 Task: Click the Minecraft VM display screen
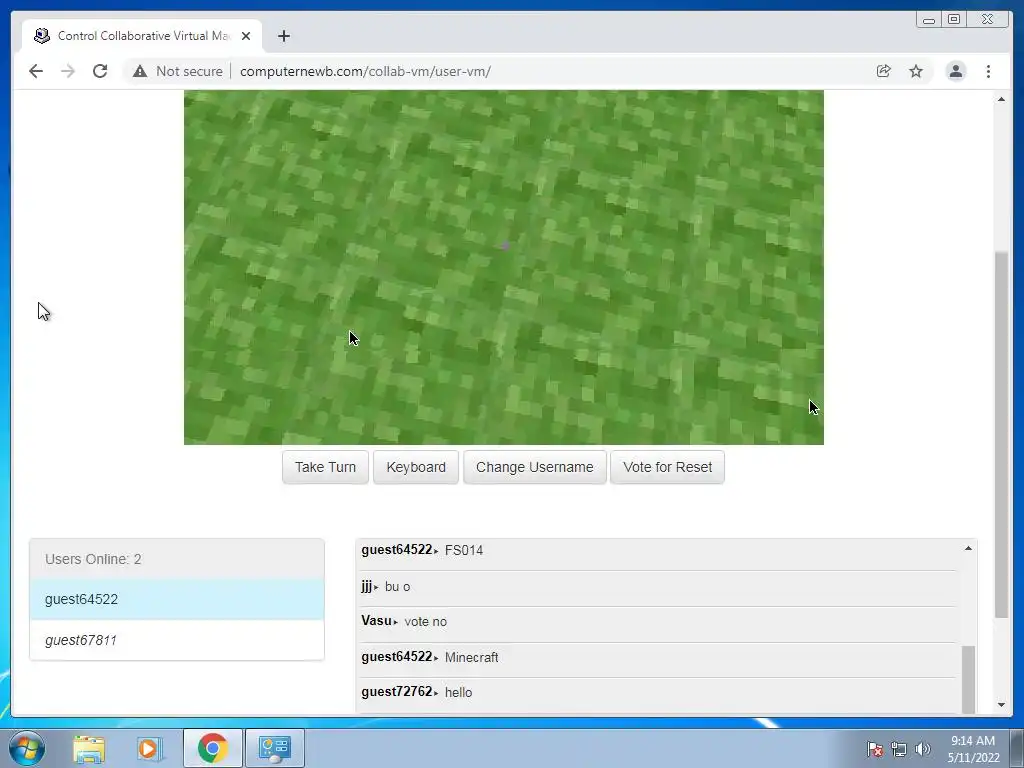click(504, 267)
